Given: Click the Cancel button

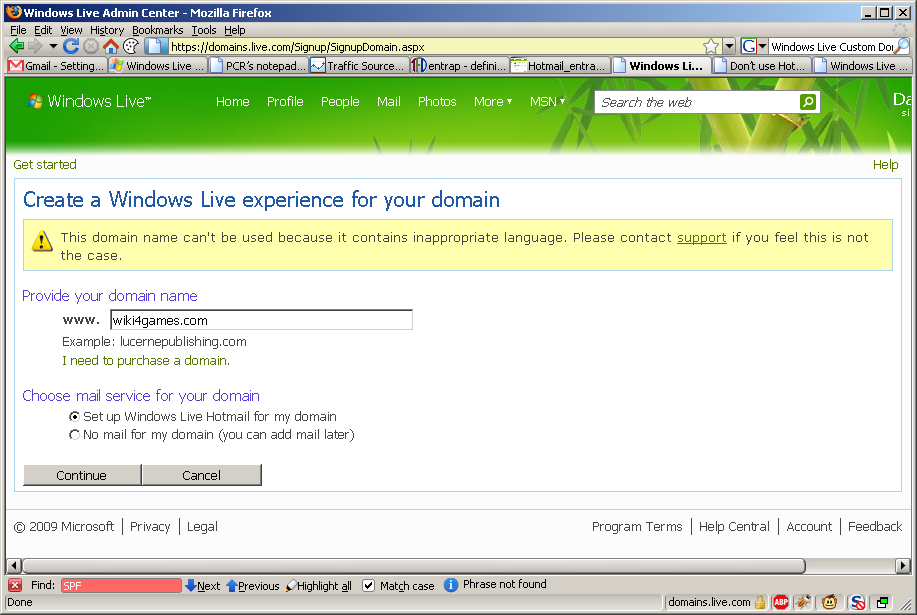Looking at the screenshot, I should [x=201, y=475].
